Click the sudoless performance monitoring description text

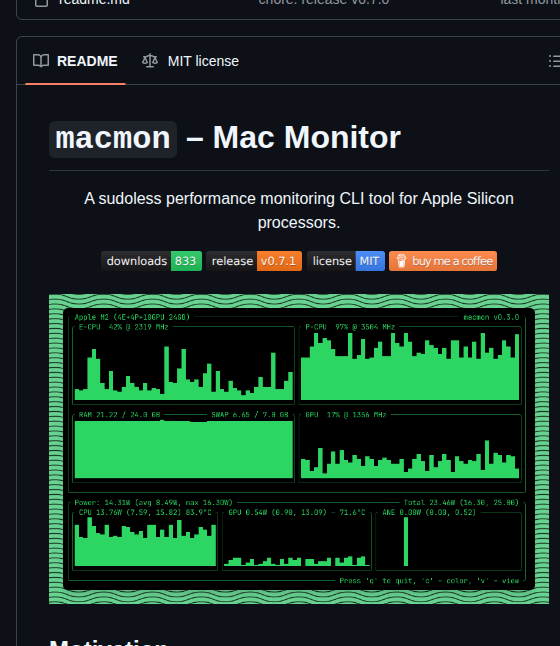click(x=299, y=211)
